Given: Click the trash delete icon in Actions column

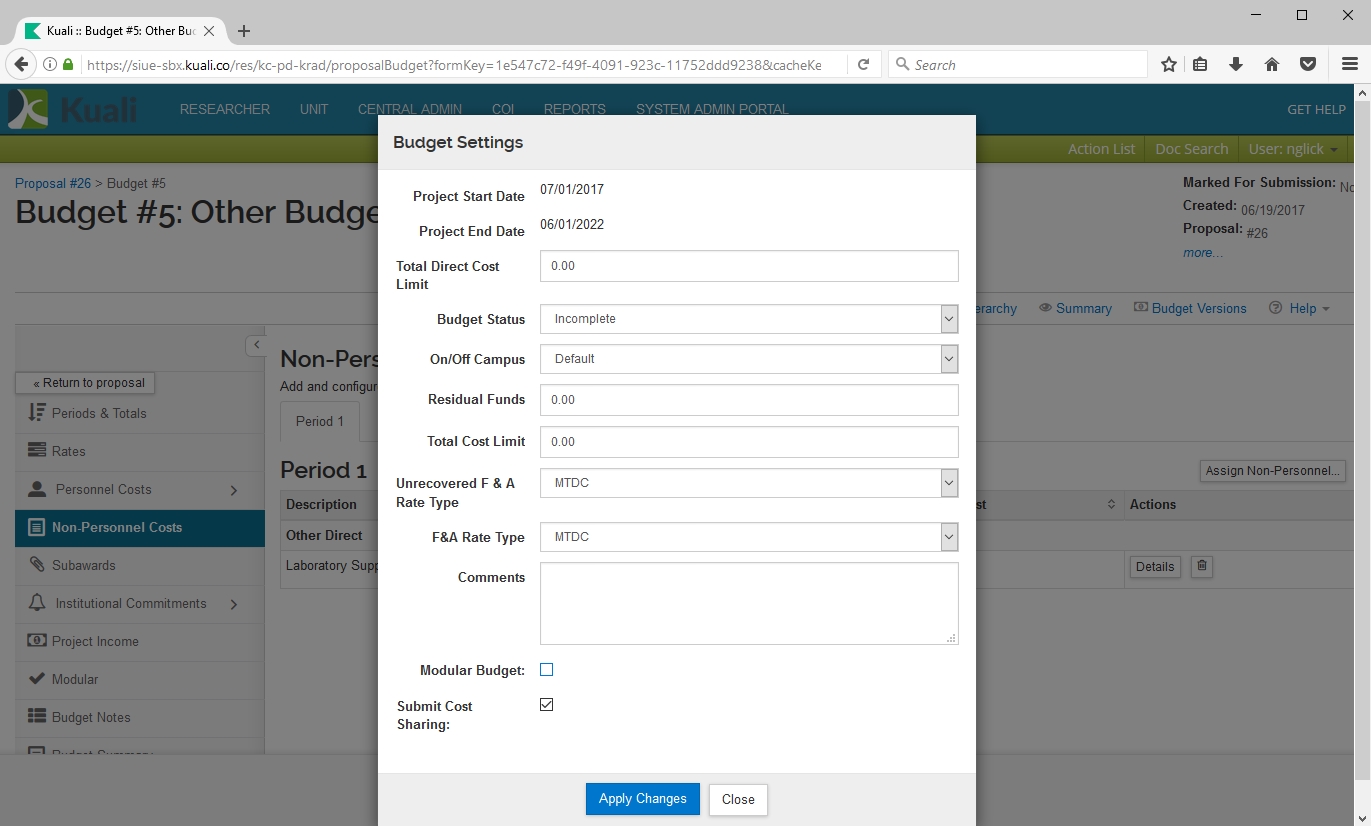Looking at the screenshot, I should tap(1202, 566).
